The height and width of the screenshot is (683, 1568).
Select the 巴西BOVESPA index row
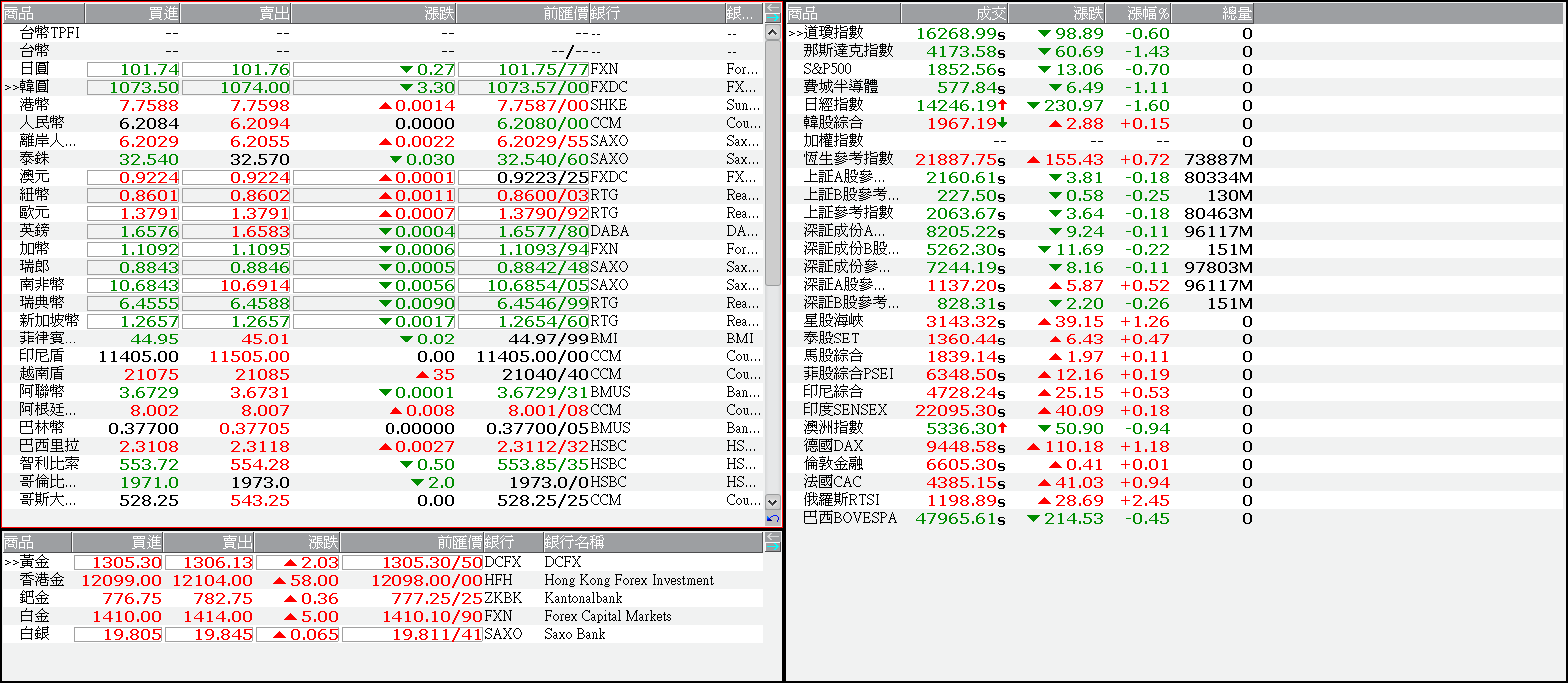tap(1176, 518)
